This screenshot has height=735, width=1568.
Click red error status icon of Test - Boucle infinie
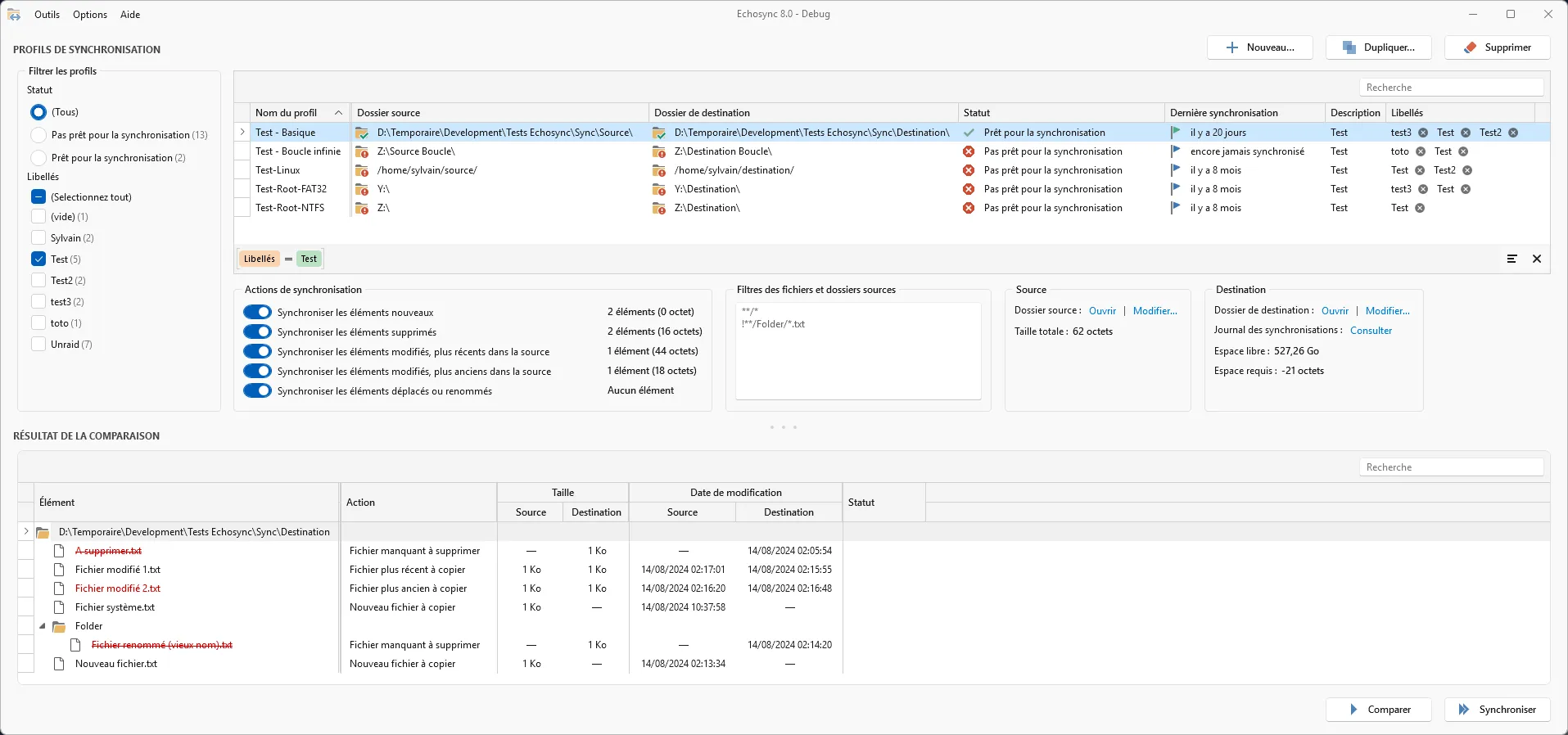click(x=969, y=151)
